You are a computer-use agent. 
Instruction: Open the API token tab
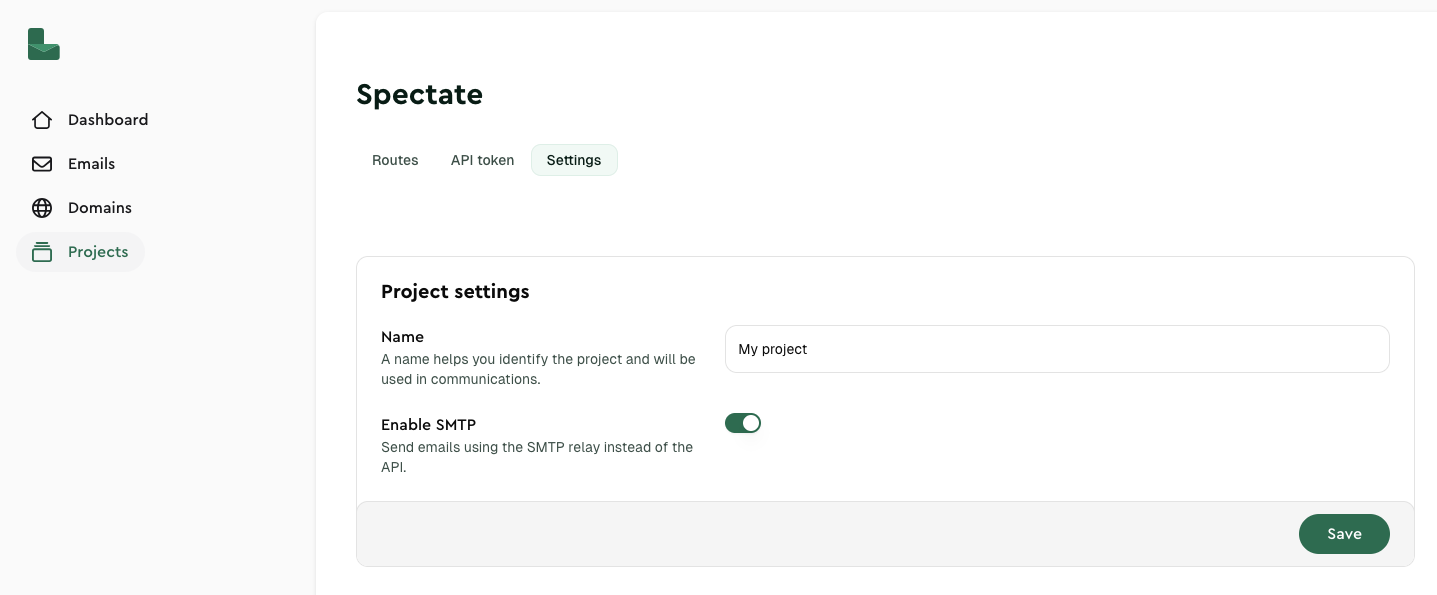coord(482,160)
